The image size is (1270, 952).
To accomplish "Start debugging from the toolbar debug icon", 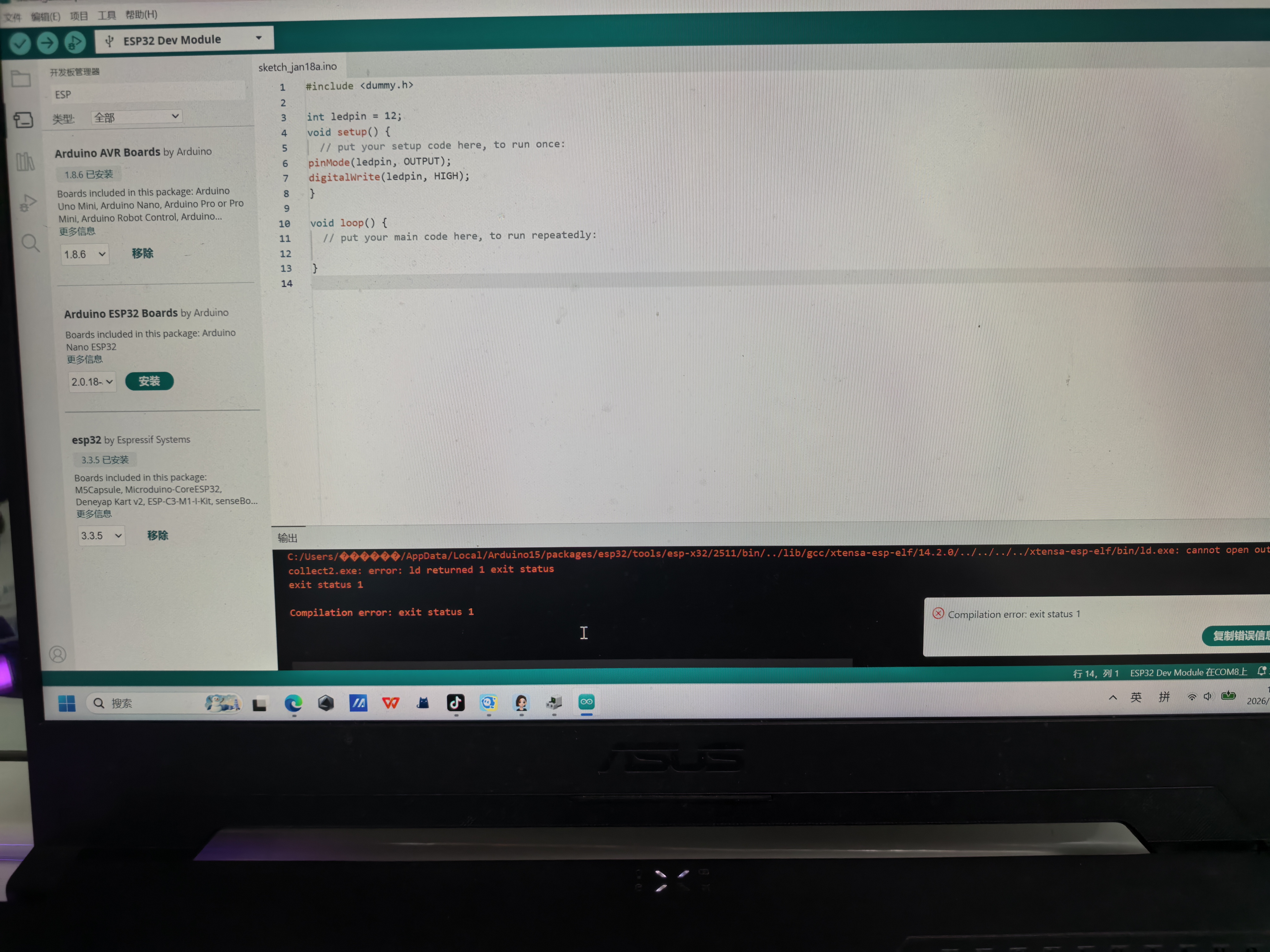I will pos(75,42).
